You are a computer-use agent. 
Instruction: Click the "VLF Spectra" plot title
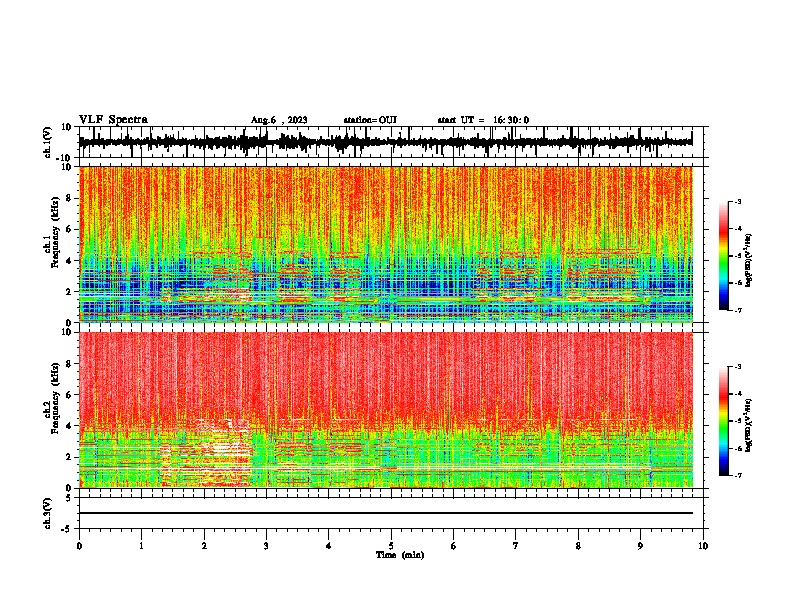point(113,120)
